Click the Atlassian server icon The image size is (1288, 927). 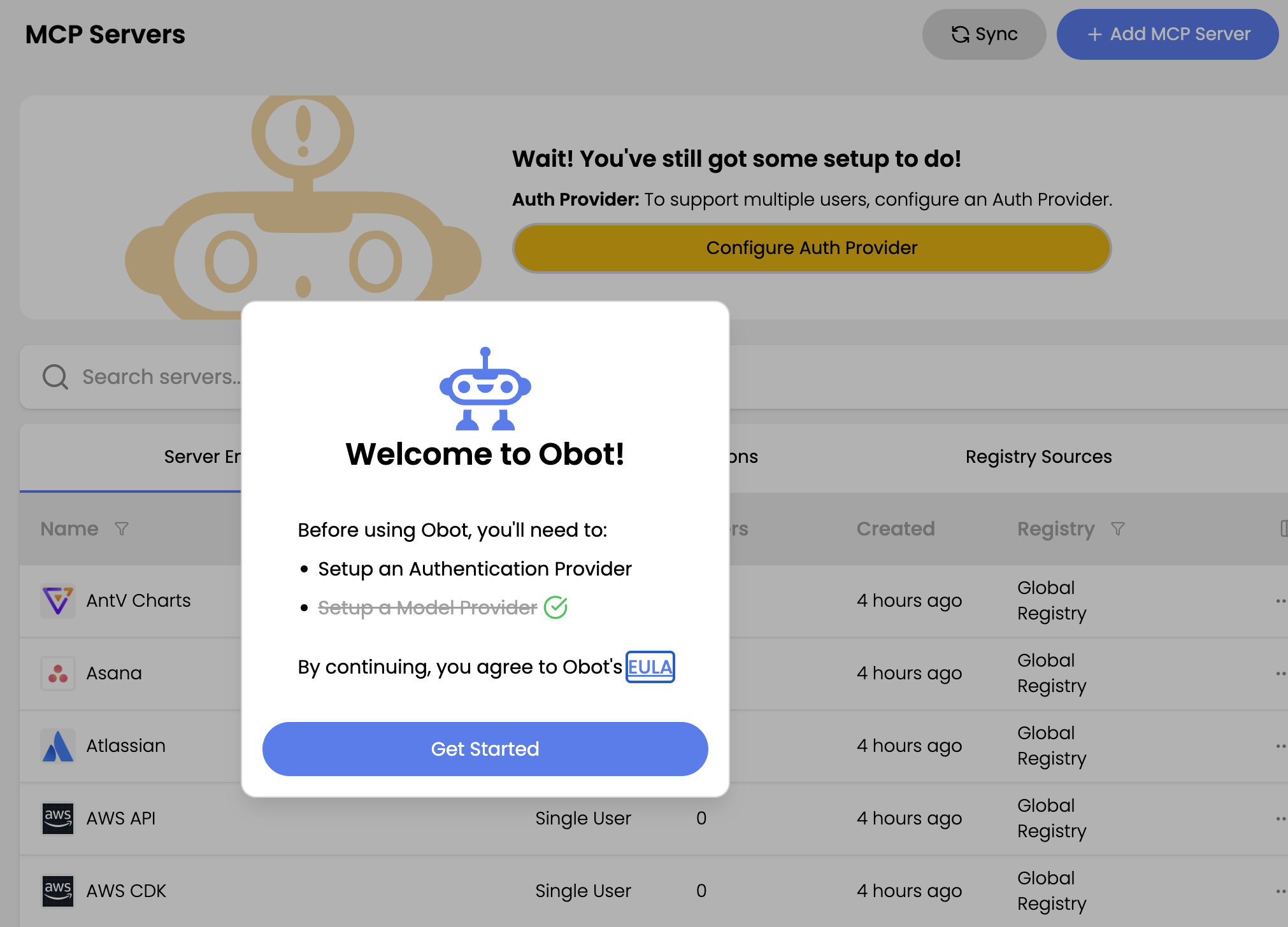pyautogui.click(x=57, y=746)
